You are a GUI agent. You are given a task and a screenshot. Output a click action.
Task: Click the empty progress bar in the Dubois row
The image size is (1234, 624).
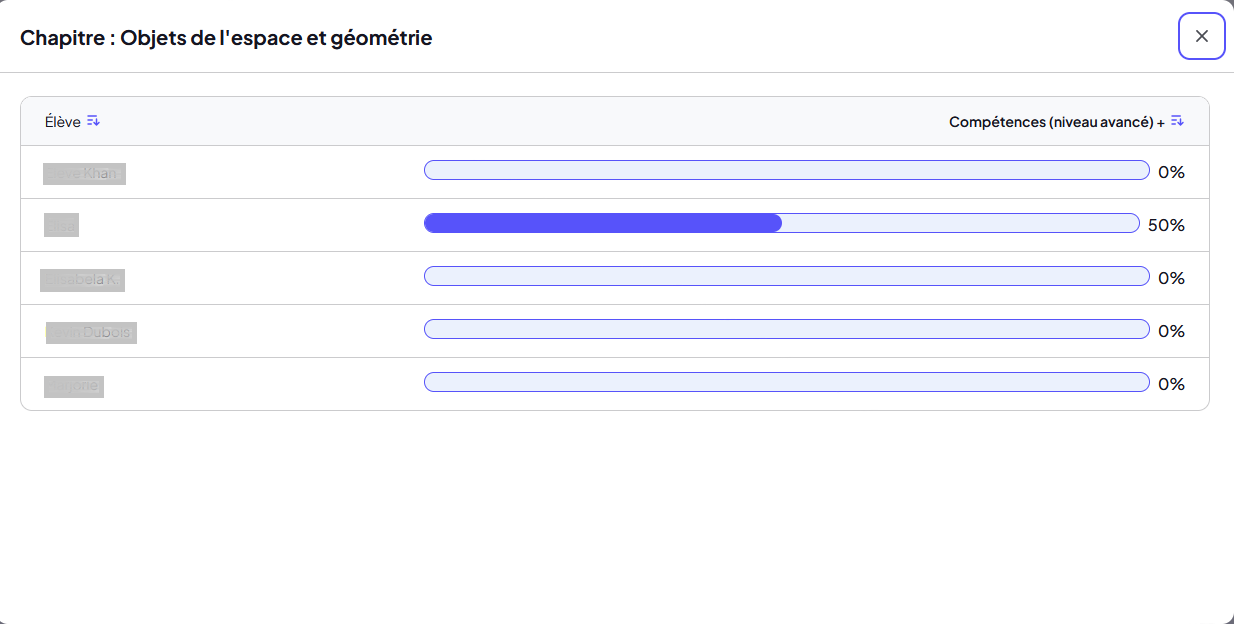787,329
